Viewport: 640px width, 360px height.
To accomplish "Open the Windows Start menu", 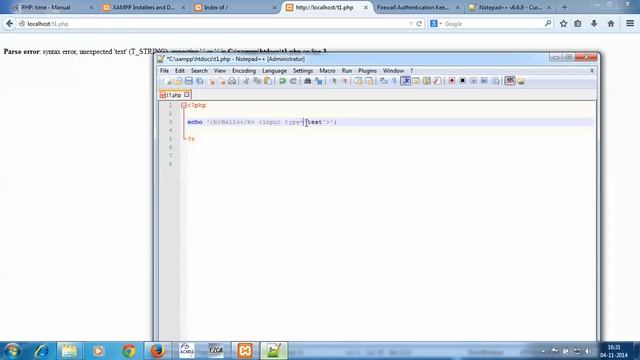I will (x=12, y=351).
